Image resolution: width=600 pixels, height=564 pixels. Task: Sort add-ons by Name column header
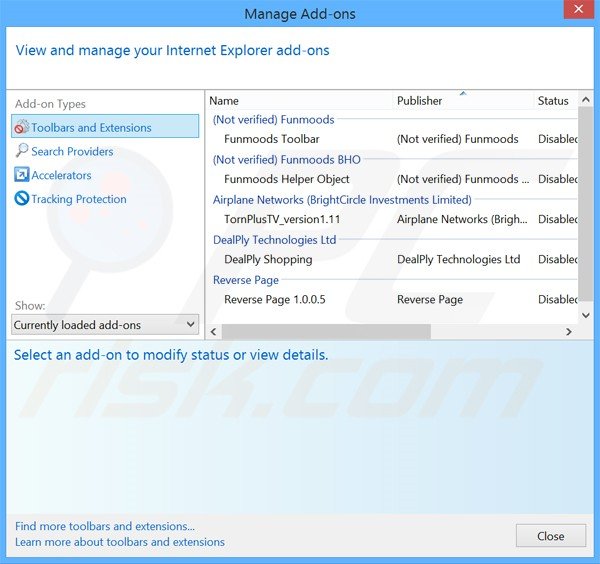pos(300,101)
